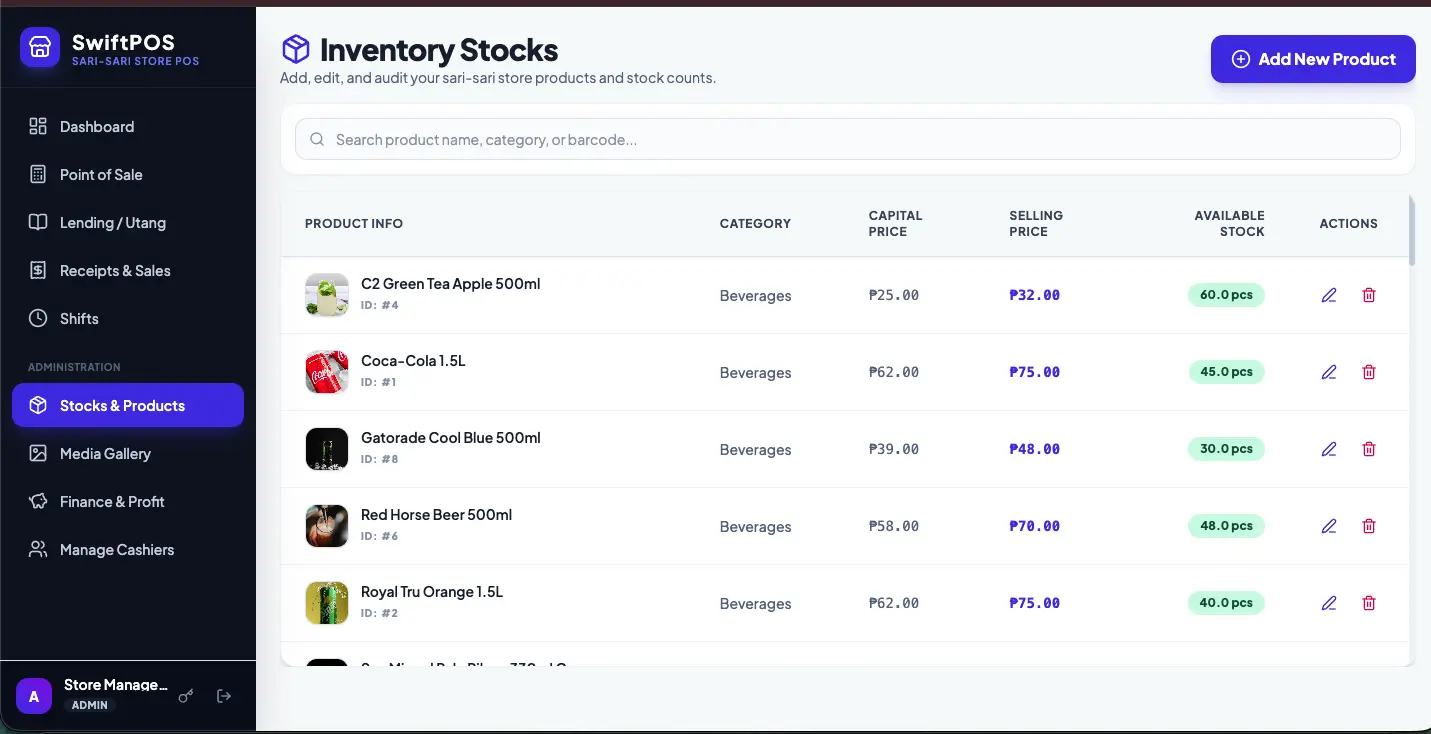Click the '40.0 pcs' stock badge

[x=1226, y=603]
